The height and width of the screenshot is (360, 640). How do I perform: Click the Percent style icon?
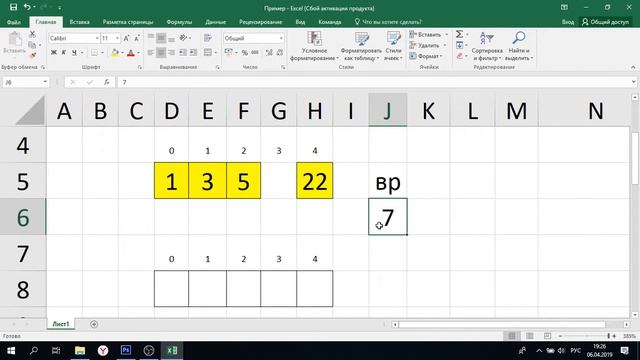point(244,52)
